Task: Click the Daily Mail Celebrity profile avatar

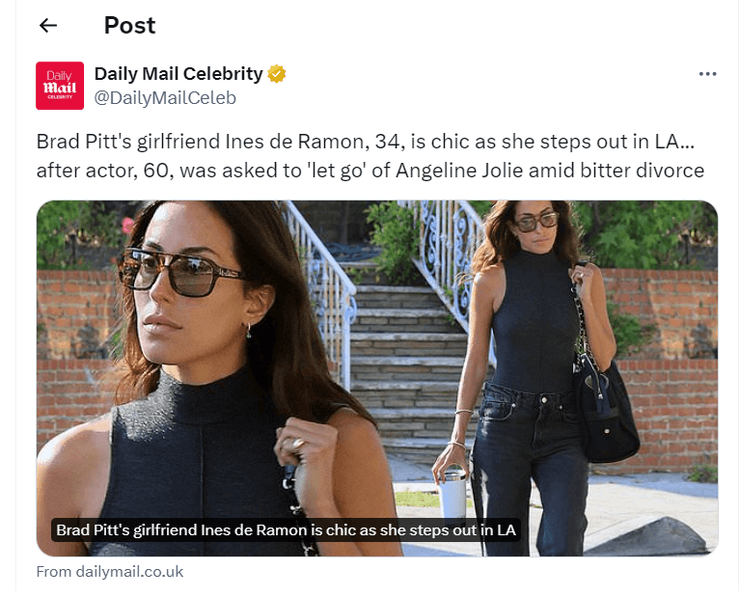Action: point(60,86)
